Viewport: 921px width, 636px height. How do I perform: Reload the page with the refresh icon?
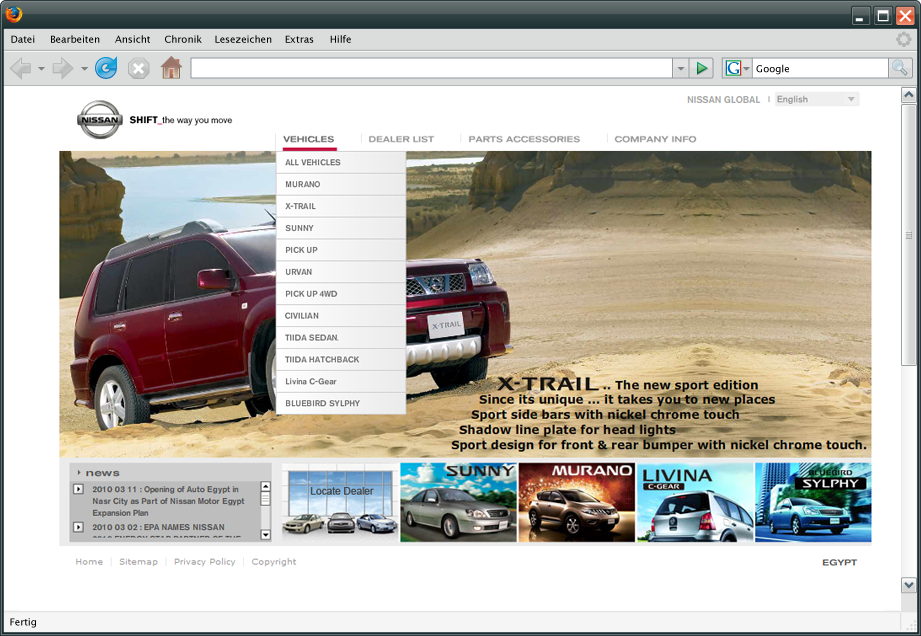tap(106, 68)
